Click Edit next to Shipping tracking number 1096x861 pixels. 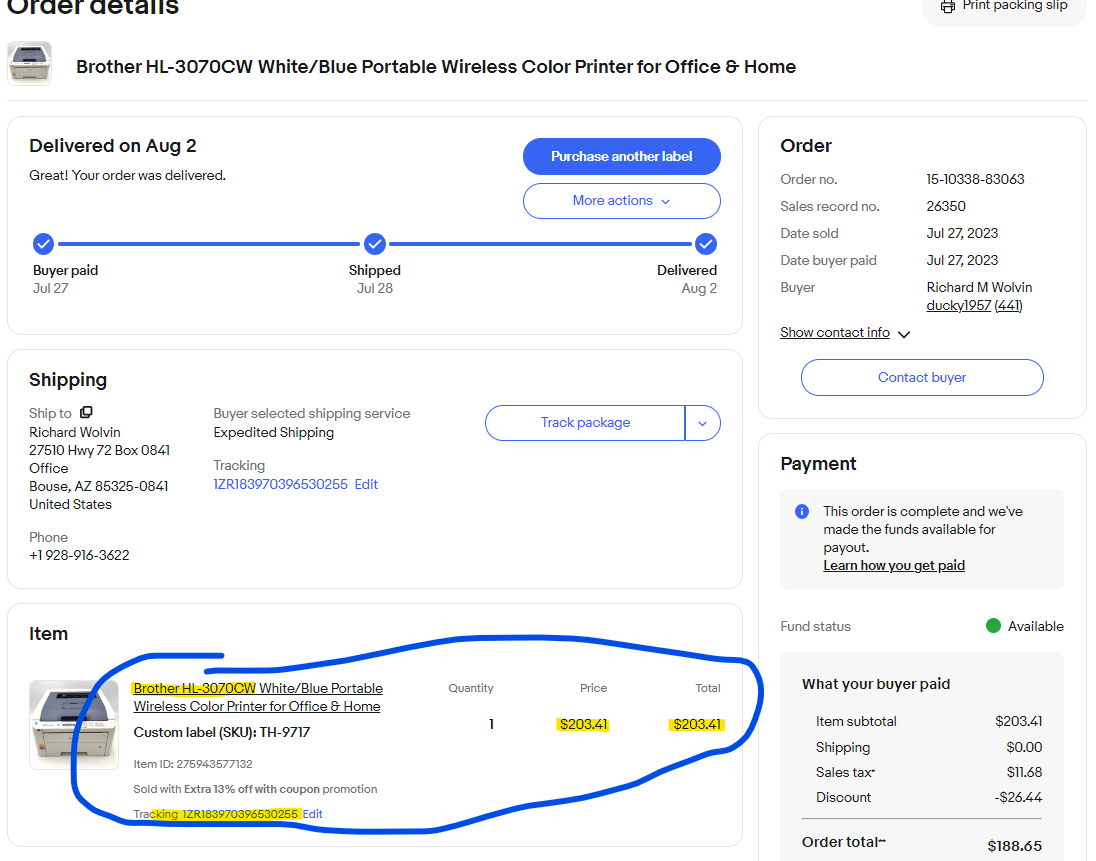(x=366, y=484)
